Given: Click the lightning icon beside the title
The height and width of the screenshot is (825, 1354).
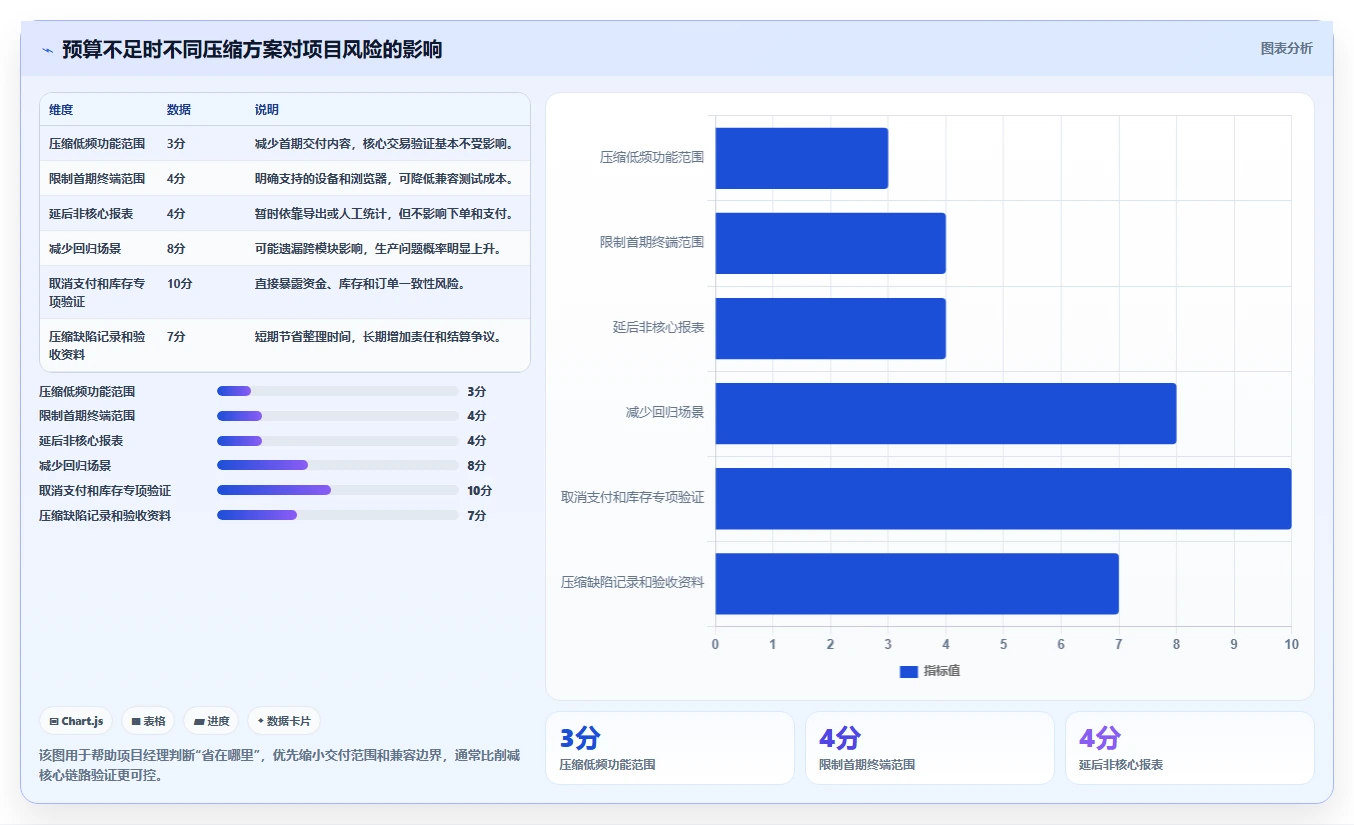Looking at the screenshot, I should coord(47,50).
